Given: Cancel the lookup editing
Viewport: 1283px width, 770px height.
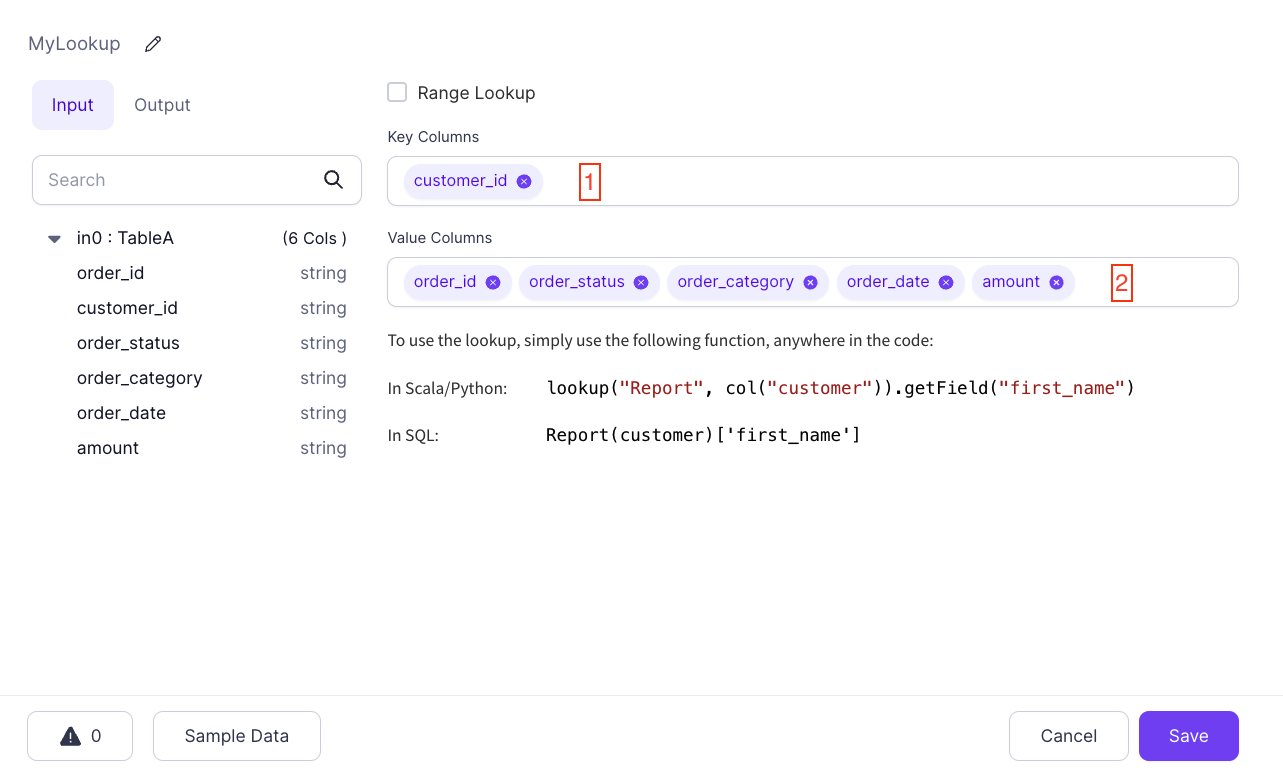Looking at the screenshot, I should (1068, 735).
